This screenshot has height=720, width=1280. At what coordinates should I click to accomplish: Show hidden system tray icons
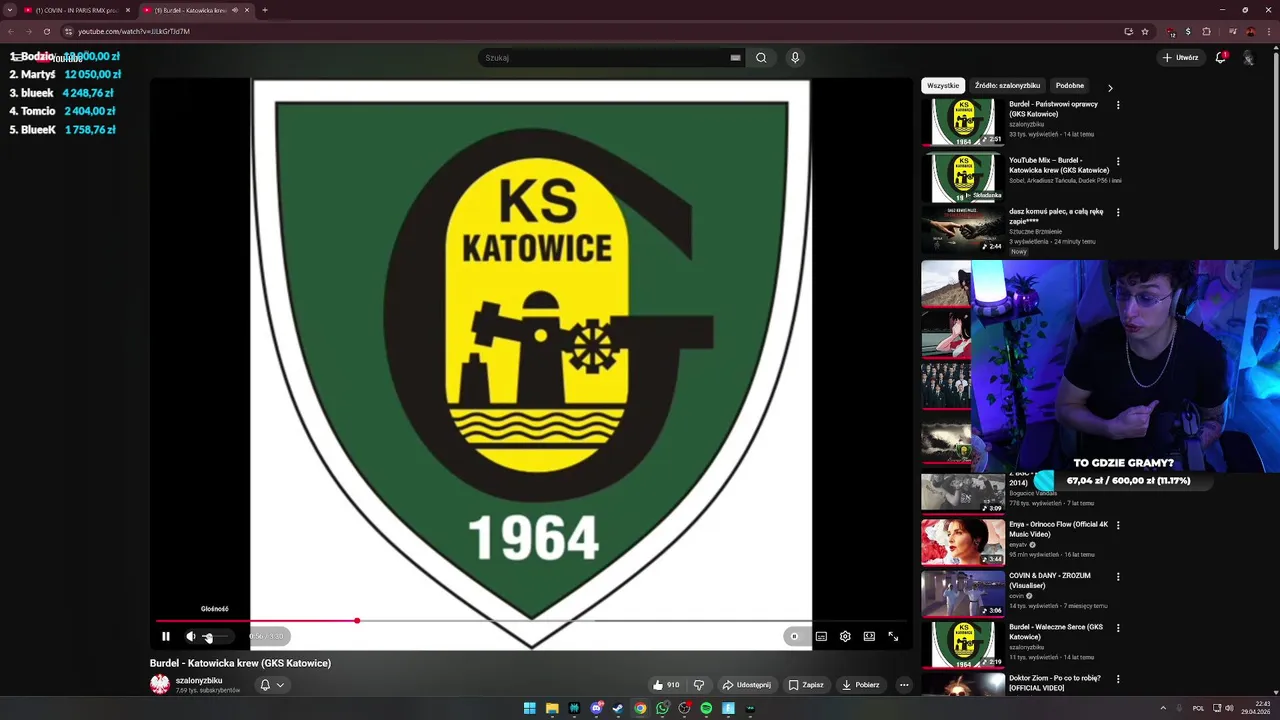[x=1163, y=708]
